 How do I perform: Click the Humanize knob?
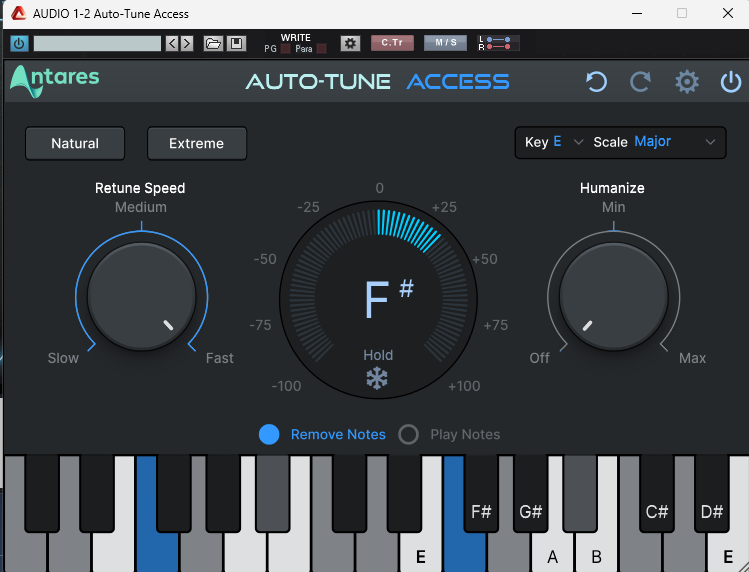point(613,297)
